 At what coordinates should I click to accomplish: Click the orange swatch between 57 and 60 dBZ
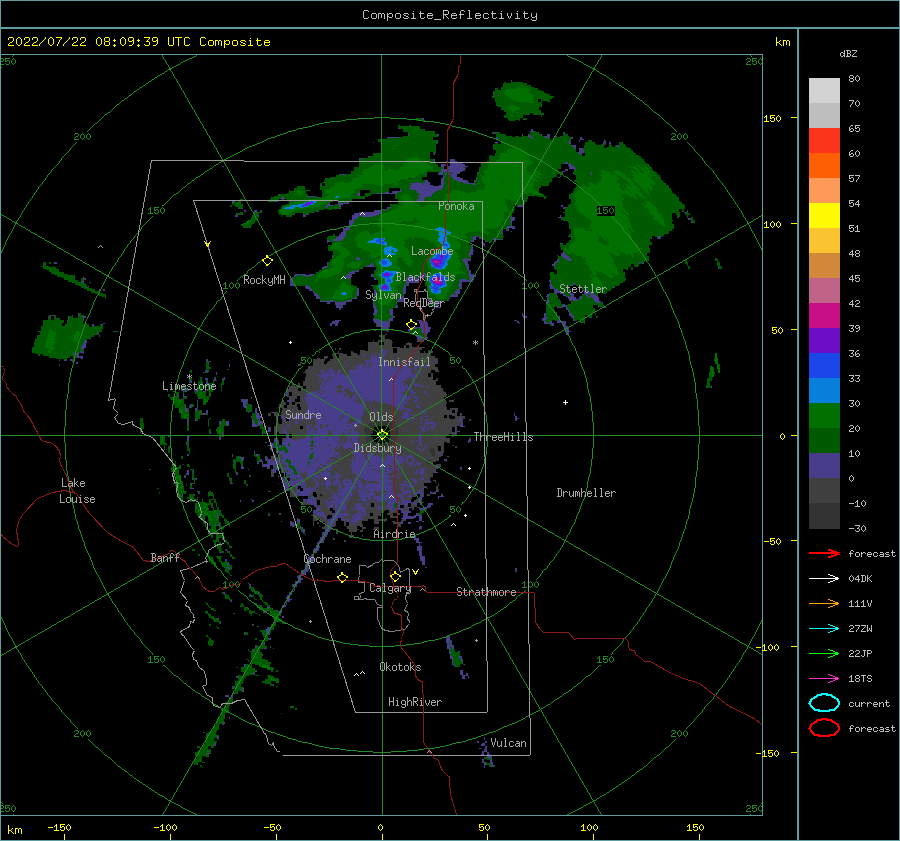pyautogui.click(x=824, y=165)
